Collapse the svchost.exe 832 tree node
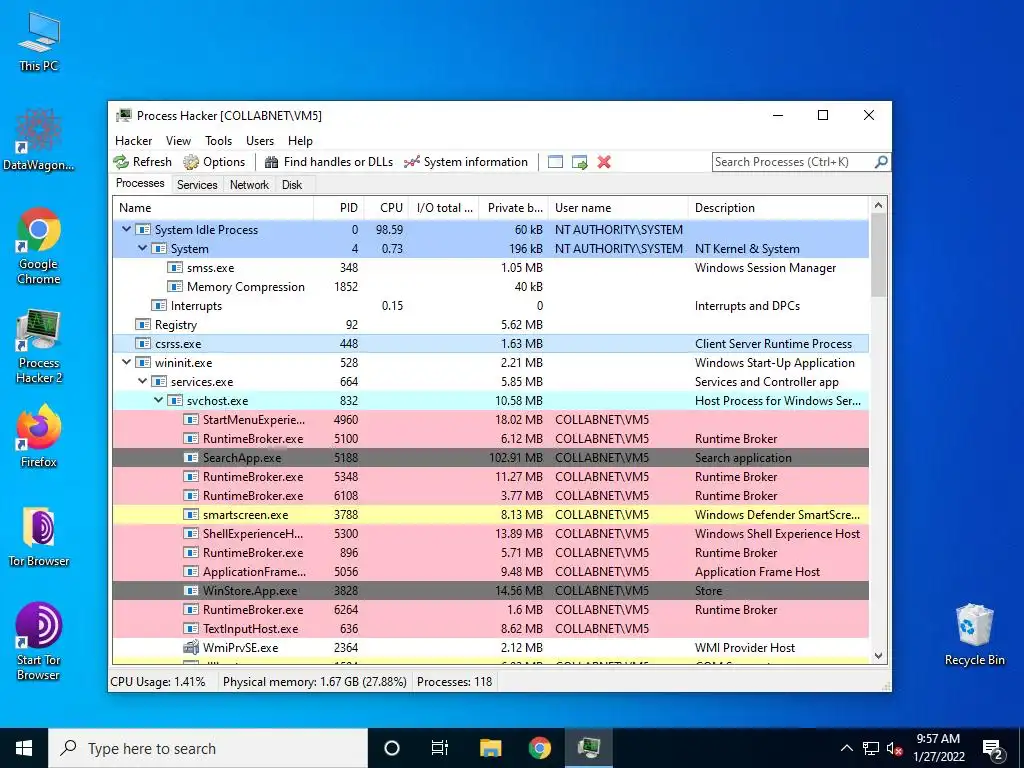 coord(159,400)
